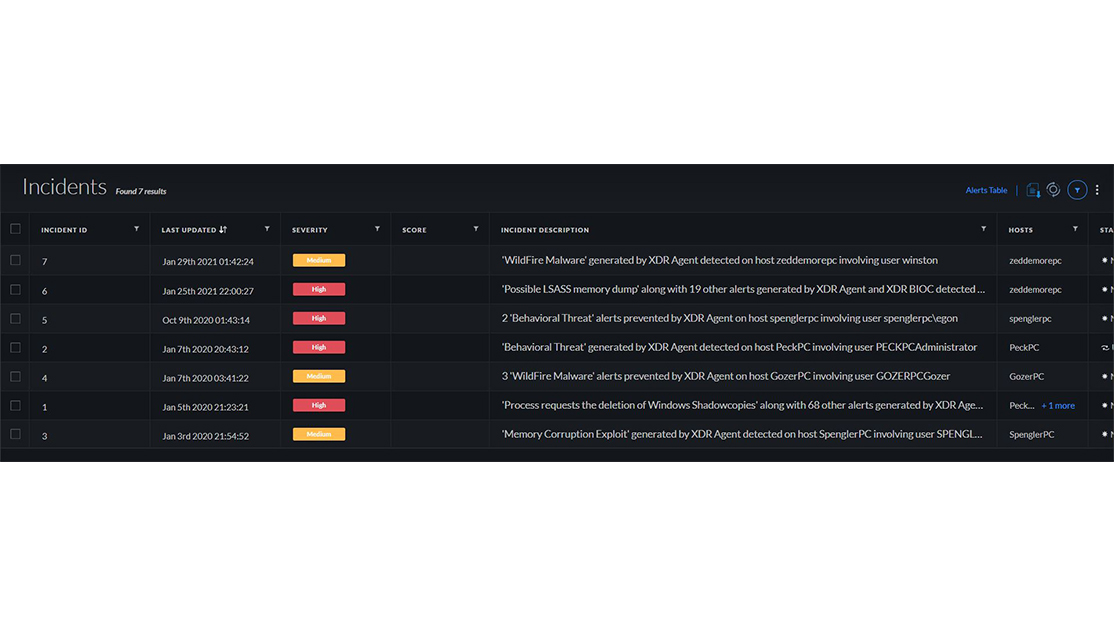The width and height of the screenshot is (1114, 627).
Task: Open the '3 WildFire Malware alerts' GozerPC description
Action: [726, 376]
